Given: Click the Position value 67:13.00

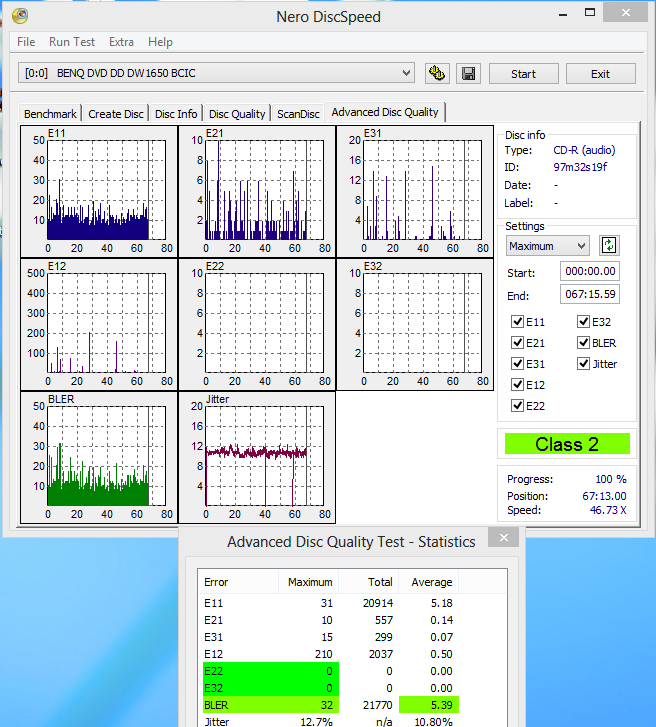Looking at the screenshot, I should coord(604,496).
